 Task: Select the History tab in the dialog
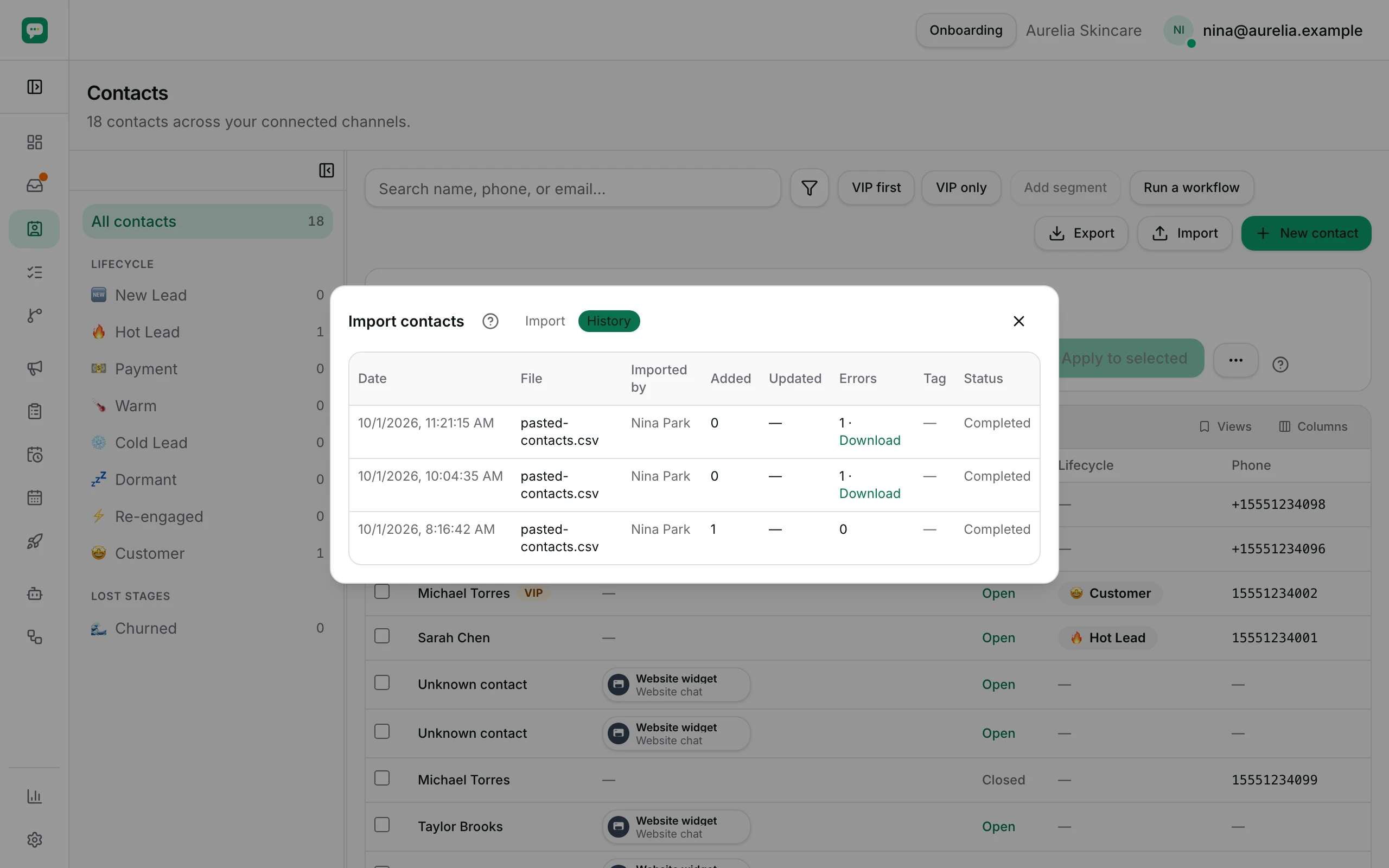coord(609,321)
